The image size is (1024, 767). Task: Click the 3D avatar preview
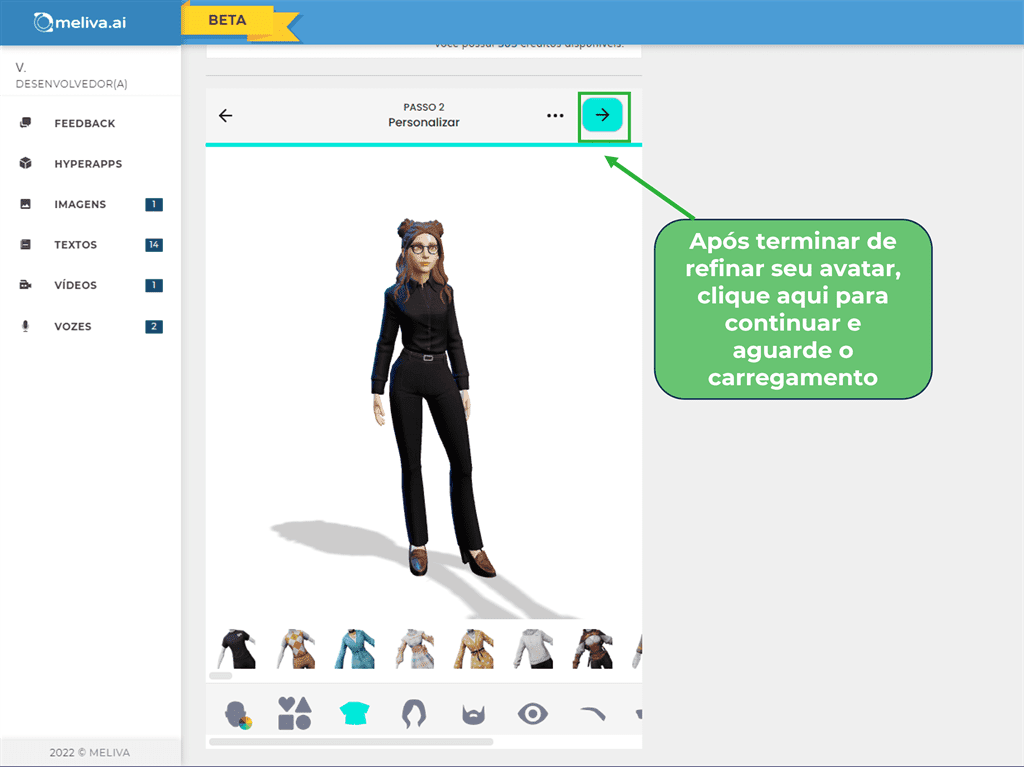click(424, 397)
